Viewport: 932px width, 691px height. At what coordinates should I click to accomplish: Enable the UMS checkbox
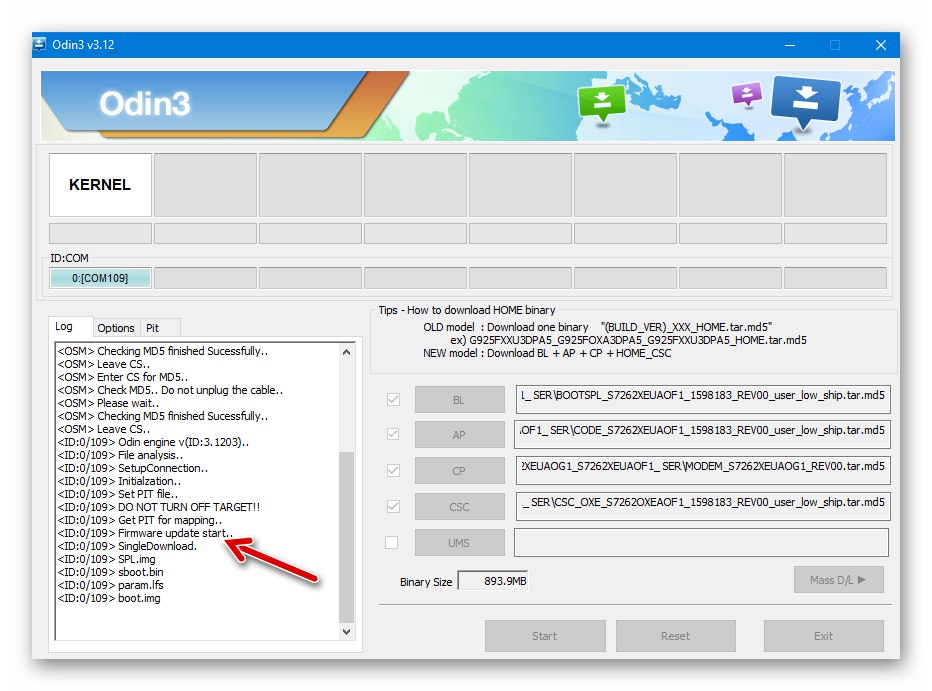point(392,542)
